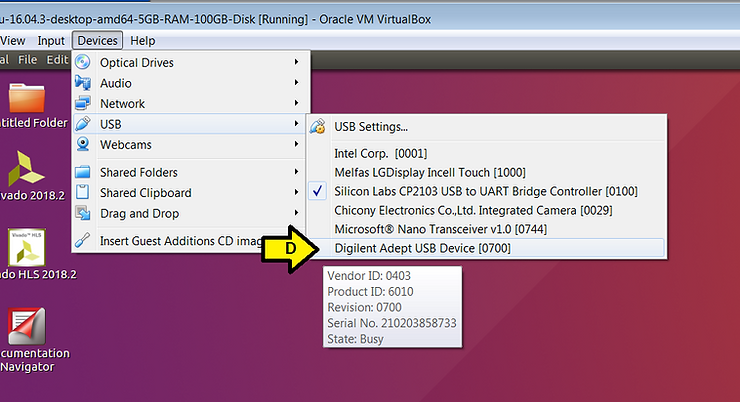Expand Shared Clipboard submenu arrow

coord(296,192)
